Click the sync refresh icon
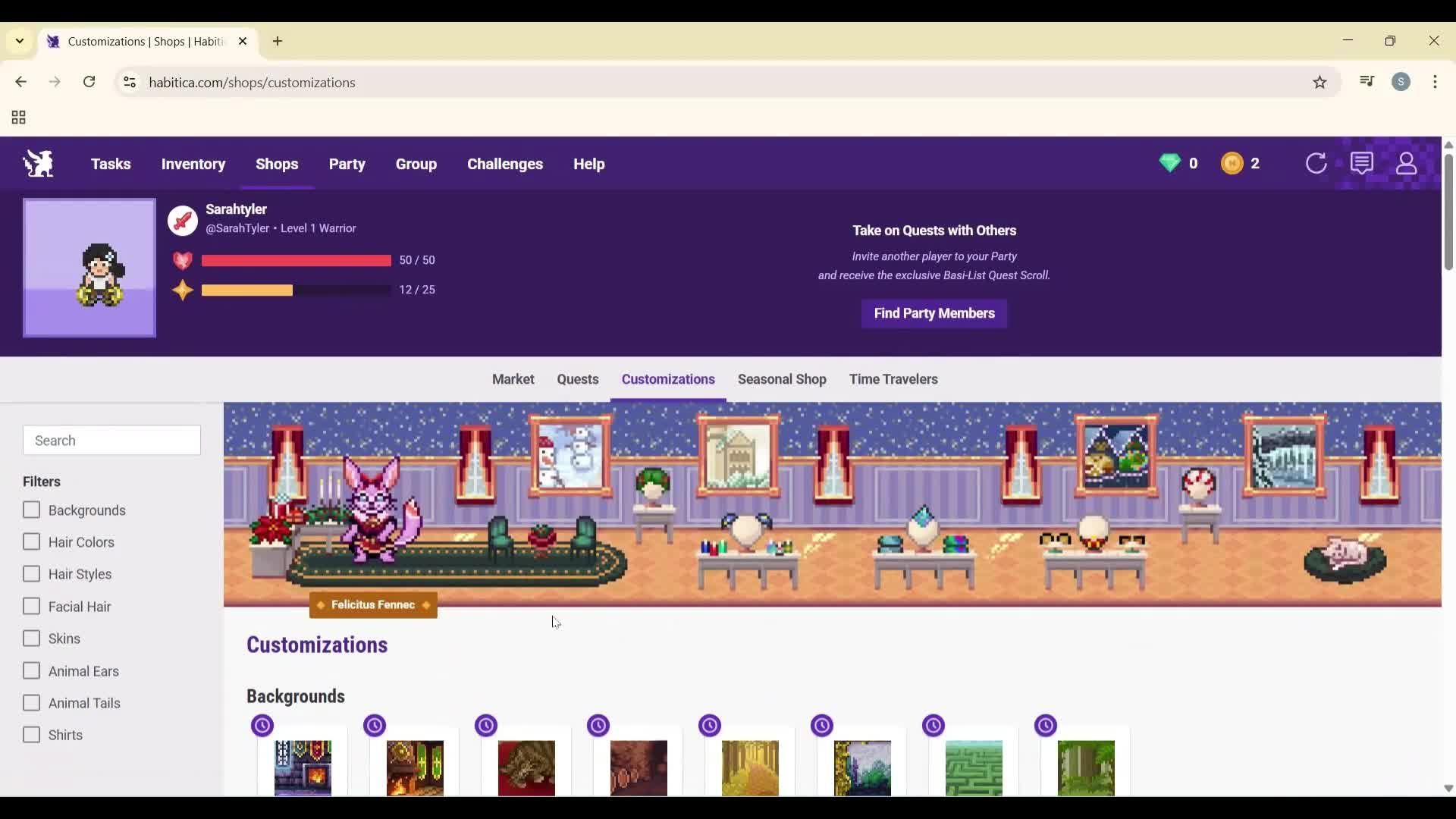The width and height of the screenshot is (1456, 819). pyautogui.click(x=1316, y=163)
